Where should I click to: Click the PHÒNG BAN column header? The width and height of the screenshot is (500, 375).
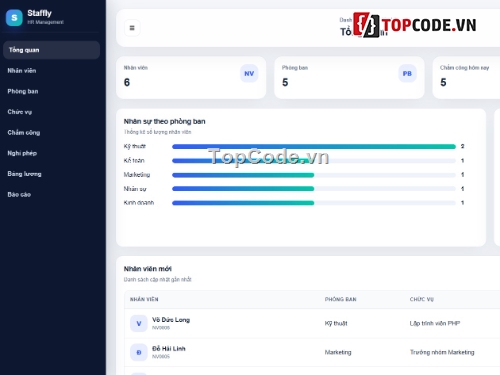pyautogui.click(x=340, y=299)
